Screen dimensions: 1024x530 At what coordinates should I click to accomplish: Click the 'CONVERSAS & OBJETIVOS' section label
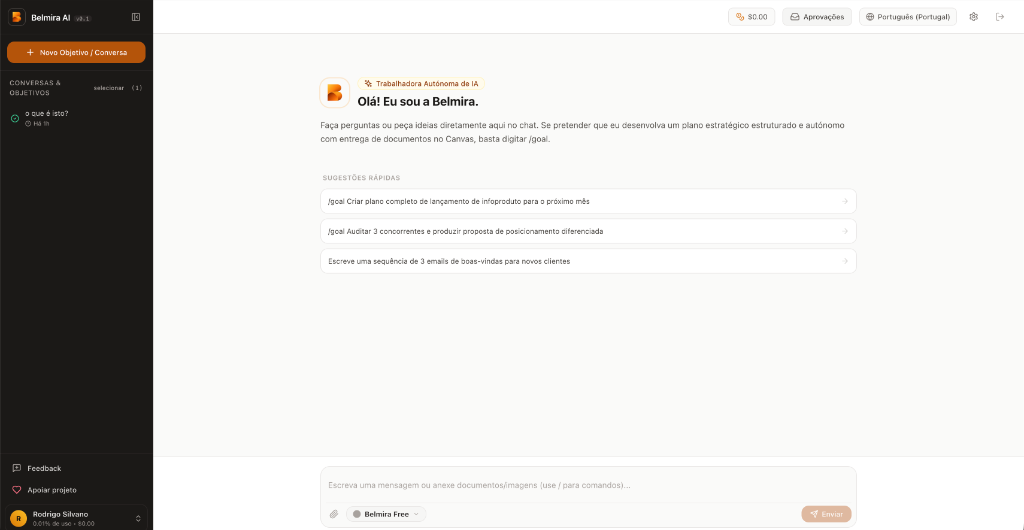pyautogui.click(x=36, y=88)
